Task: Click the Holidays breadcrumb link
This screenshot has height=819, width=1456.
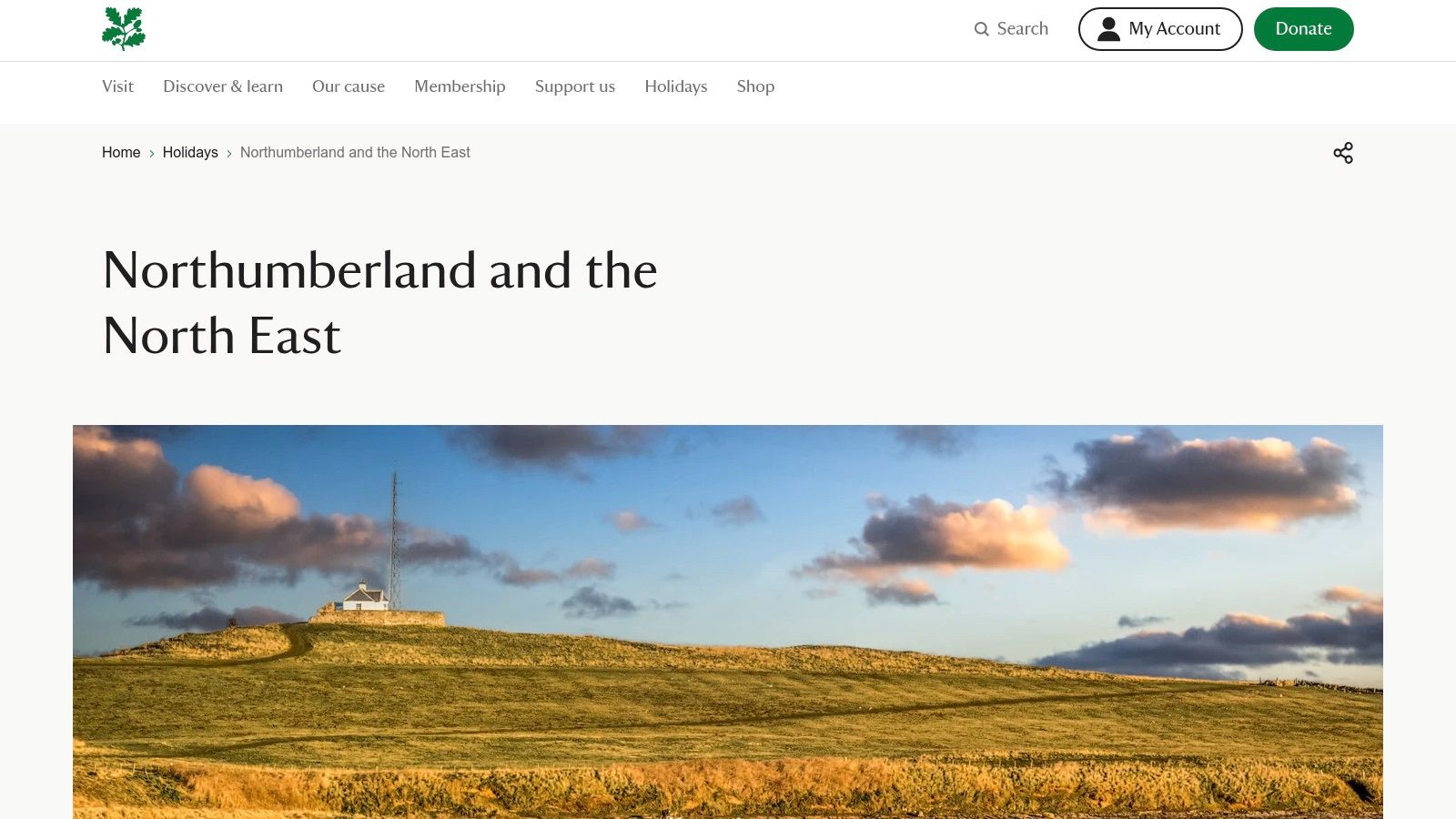Action: click(x=190, y=153)
